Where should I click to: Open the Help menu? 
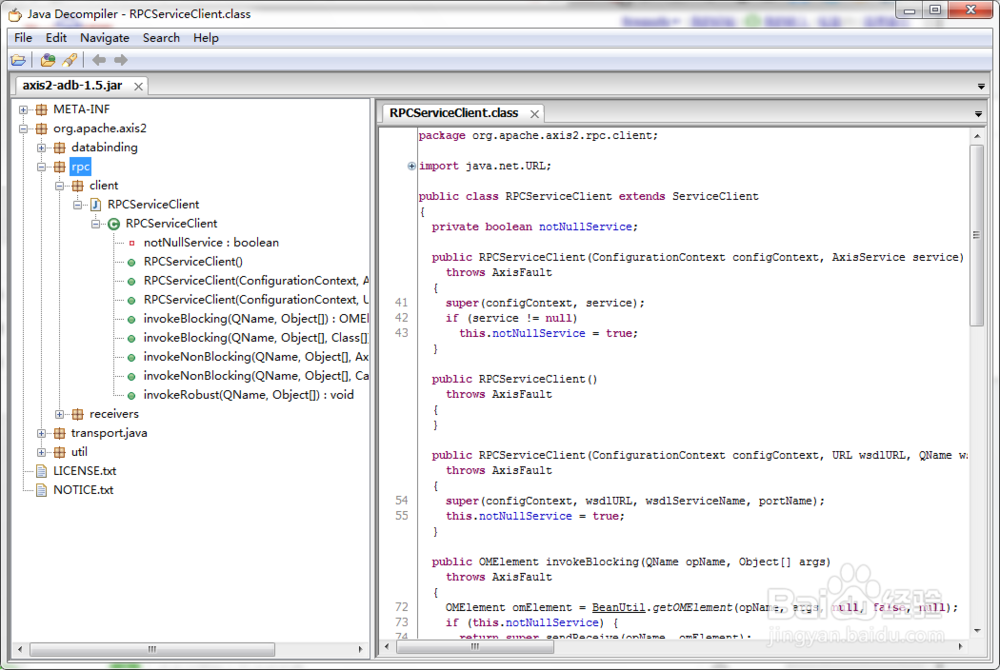206,38
